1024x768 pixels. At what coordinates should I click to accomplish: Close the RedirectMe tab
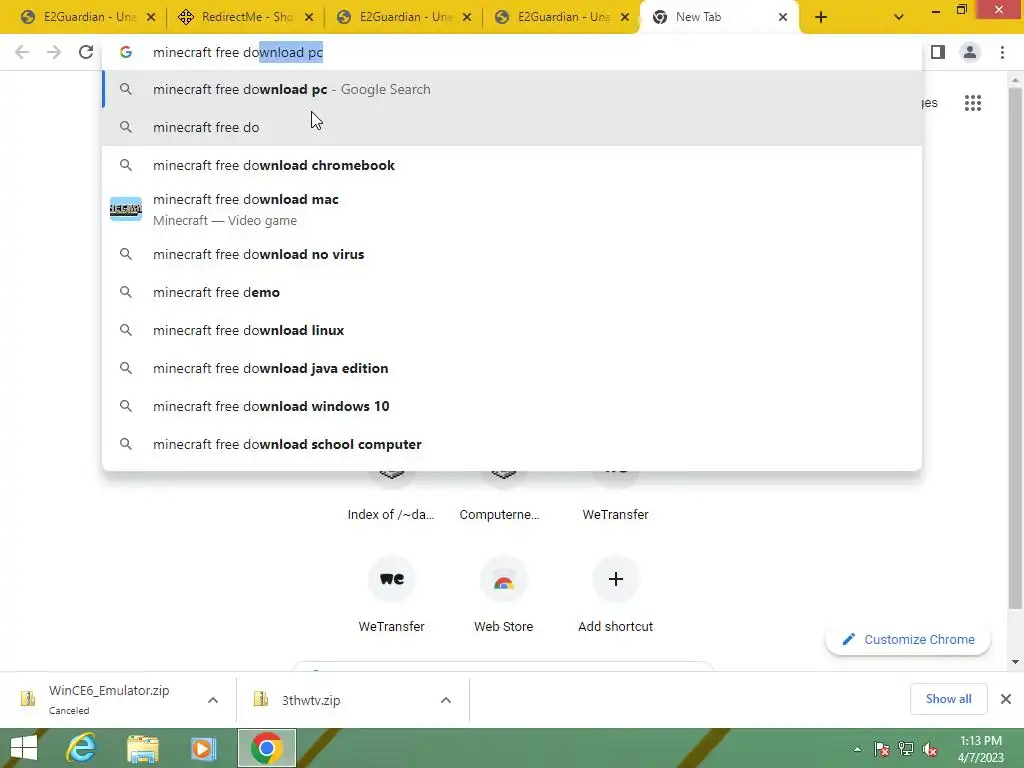click(x=309, y=18)
